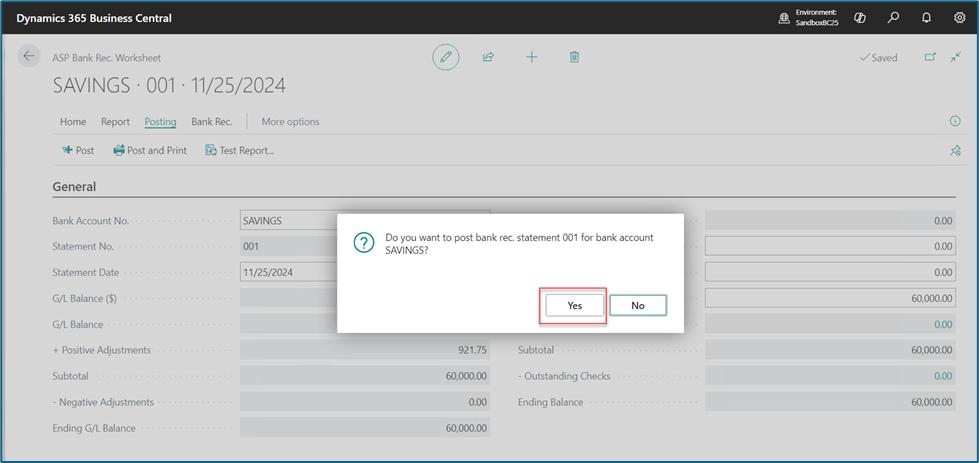Select the Bank Rec. tab
This screenshot has width=979, height=463.
pyautogui.click(x=212, y=122)
